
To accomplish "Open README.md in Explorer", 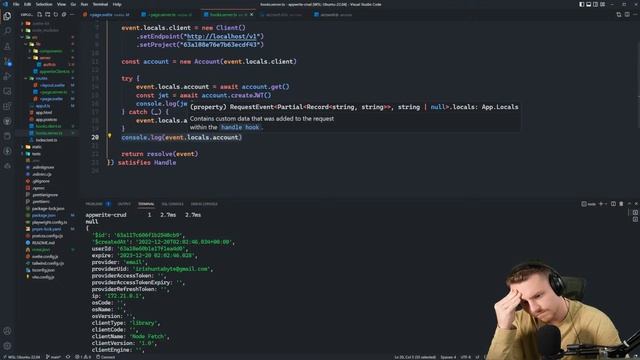I will tap(43, 243).
